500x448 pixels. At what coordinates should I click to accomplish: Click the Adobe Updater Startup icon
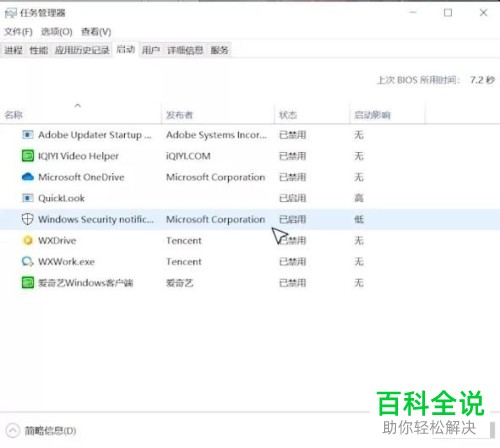click(27, 135)
